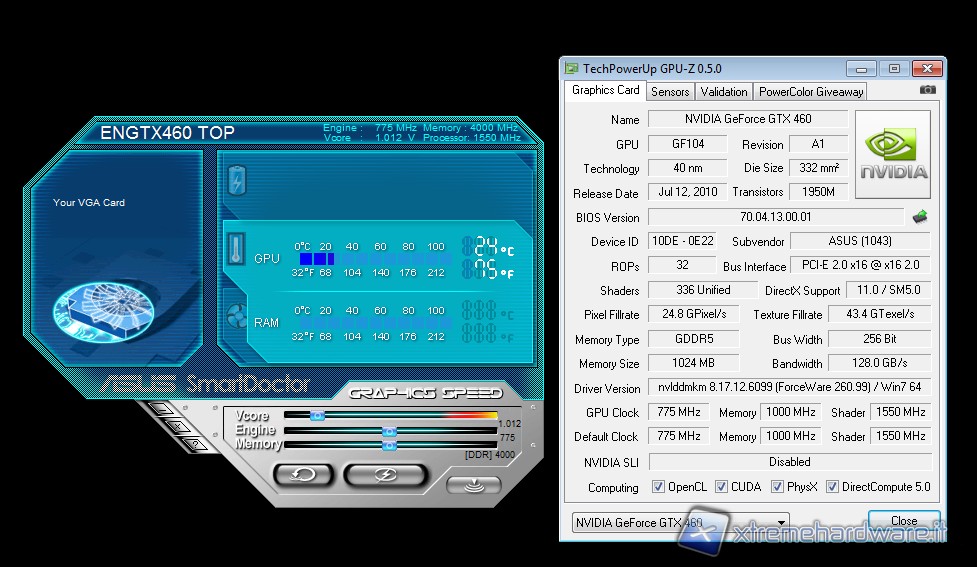Viewport: 977px width, 567px height.
Task: Click the Vcore slider handle
Action: pos(317,414)
